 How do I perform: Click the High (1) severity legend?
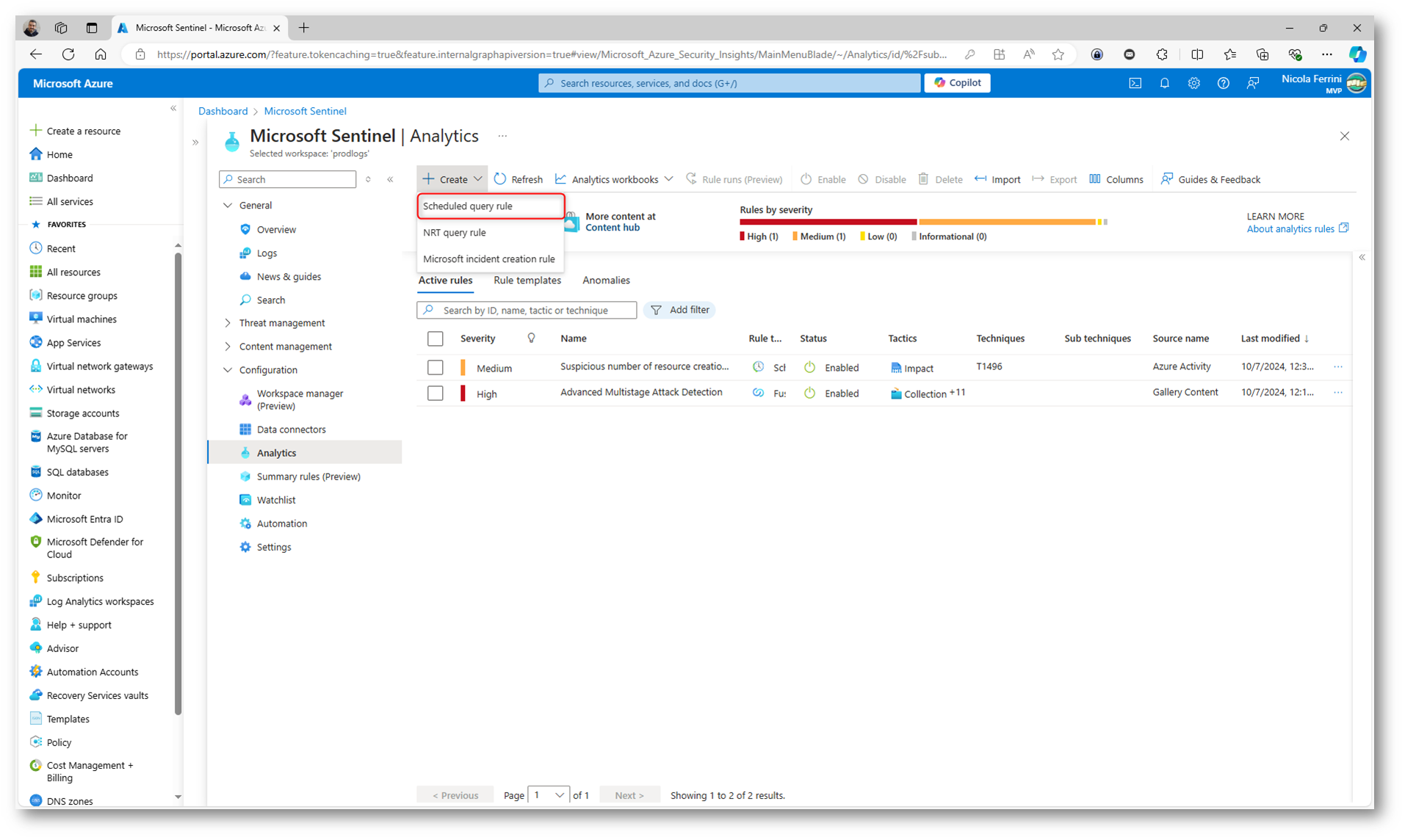click(x=759, y=236)
